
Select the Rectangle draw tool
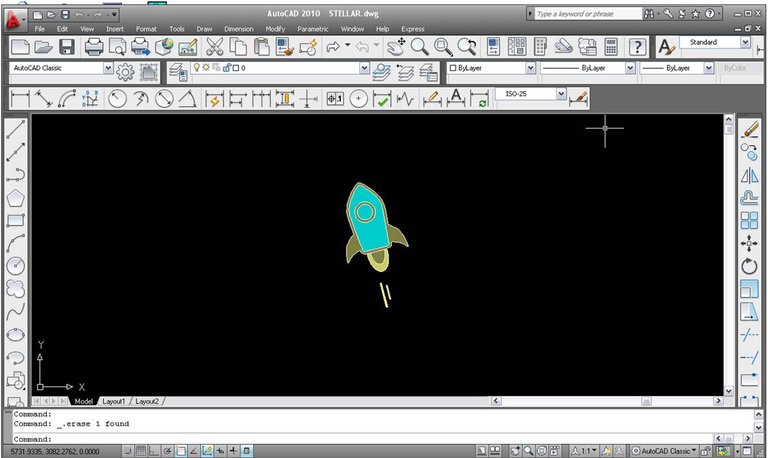[16, 220]
